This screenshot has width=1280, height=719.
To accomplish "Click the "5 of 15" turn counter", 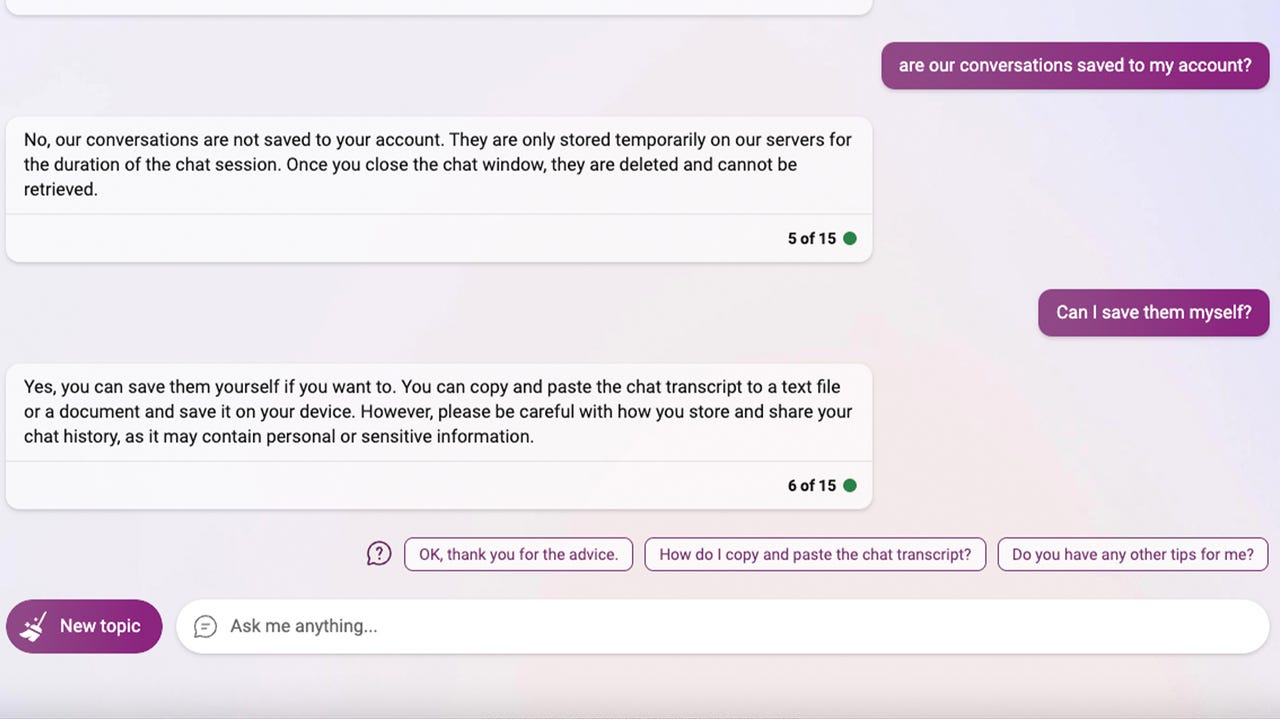I will point(811,238).
